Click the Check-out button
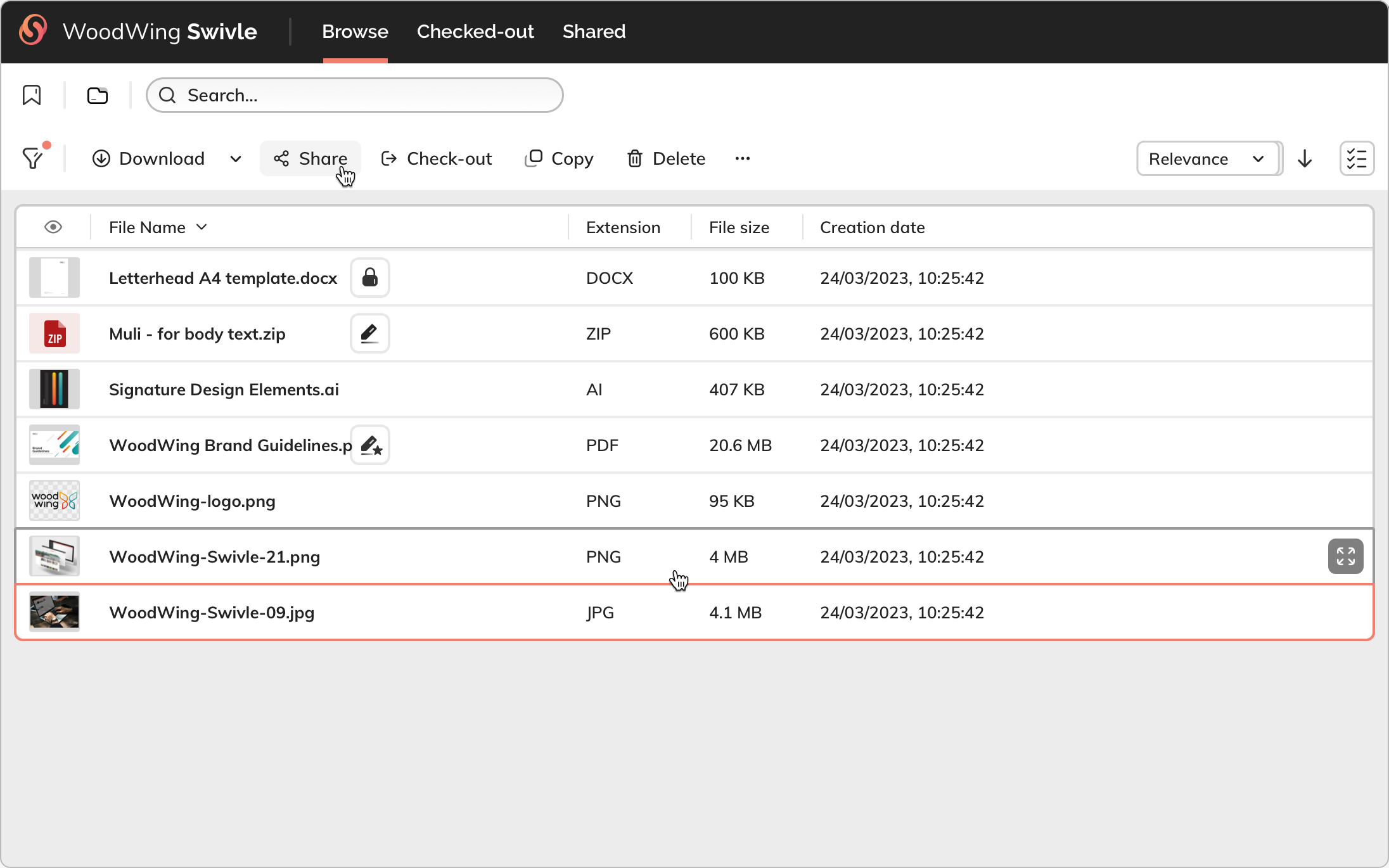The height and width of the screenshot is (868, 1389). click(x=437, y=158)
